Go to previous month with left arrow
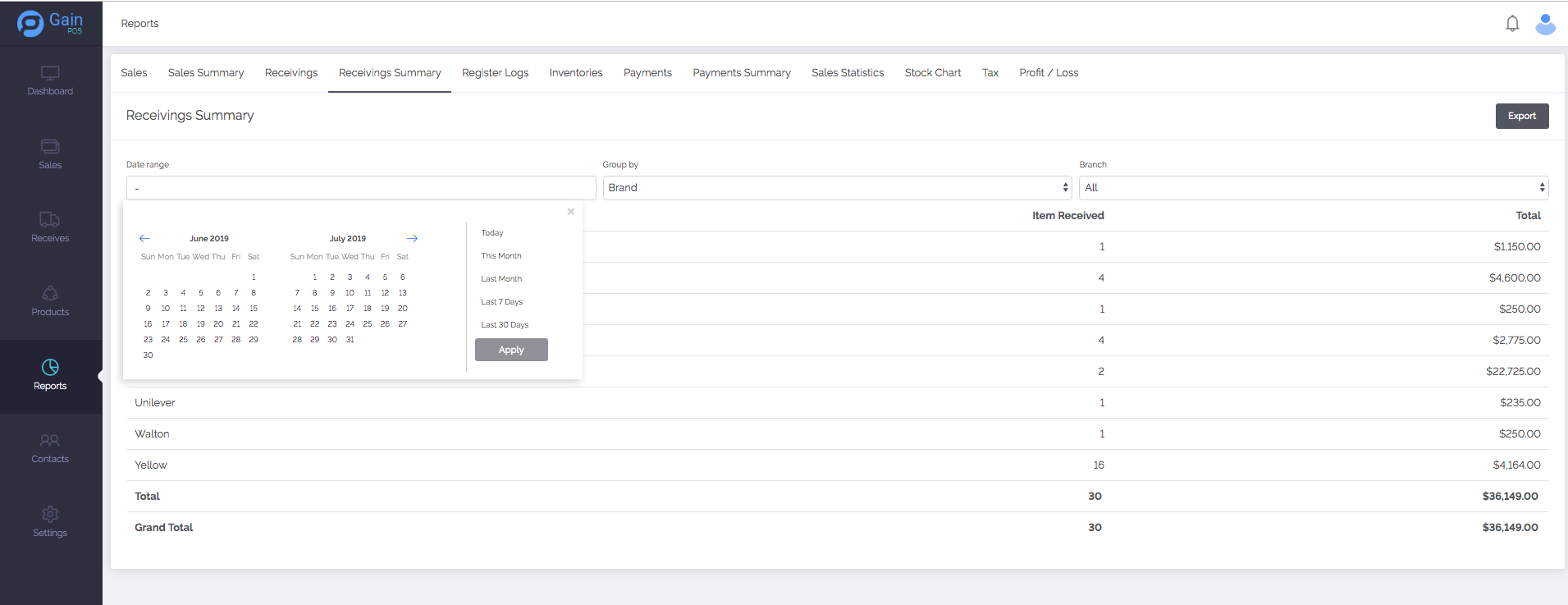The height and width of the screenshot is (605, 1568). click(144, 238)
